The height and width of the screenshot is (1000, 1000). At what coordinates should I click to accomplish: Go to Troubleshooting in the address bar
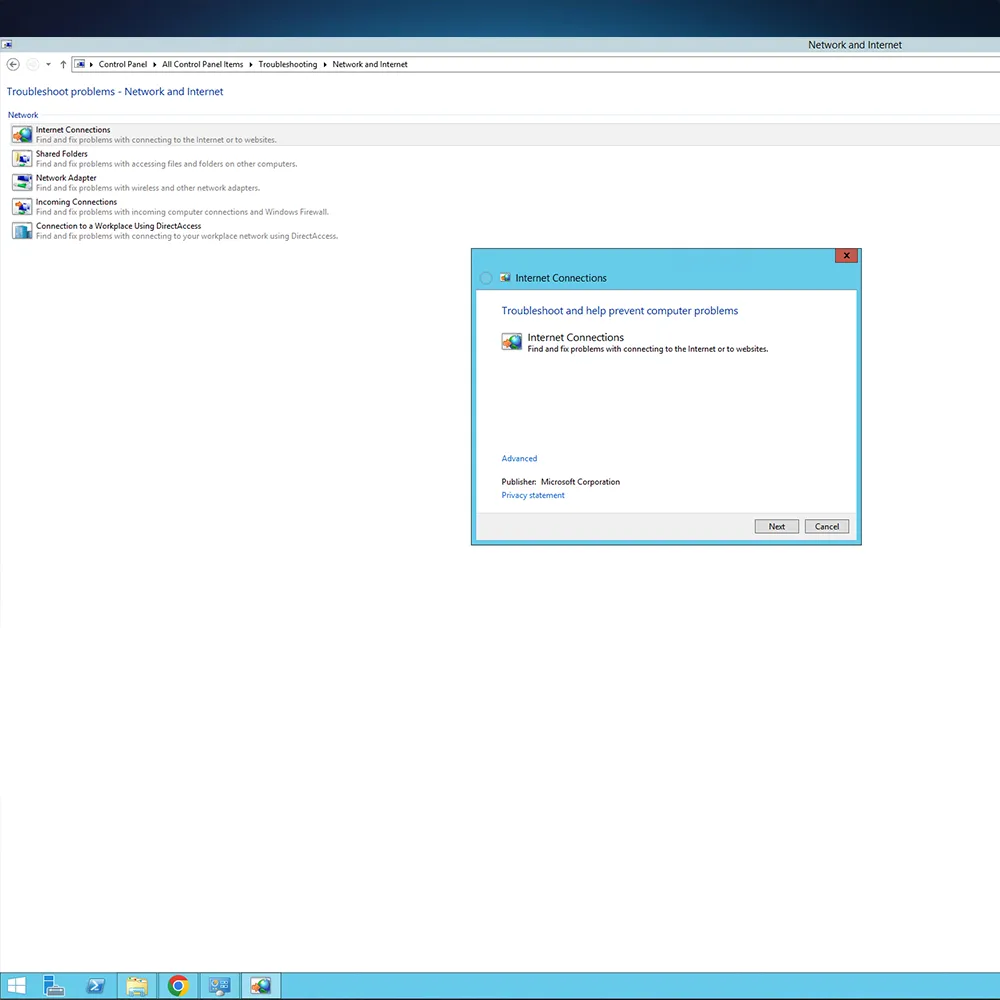click(287, 64)
